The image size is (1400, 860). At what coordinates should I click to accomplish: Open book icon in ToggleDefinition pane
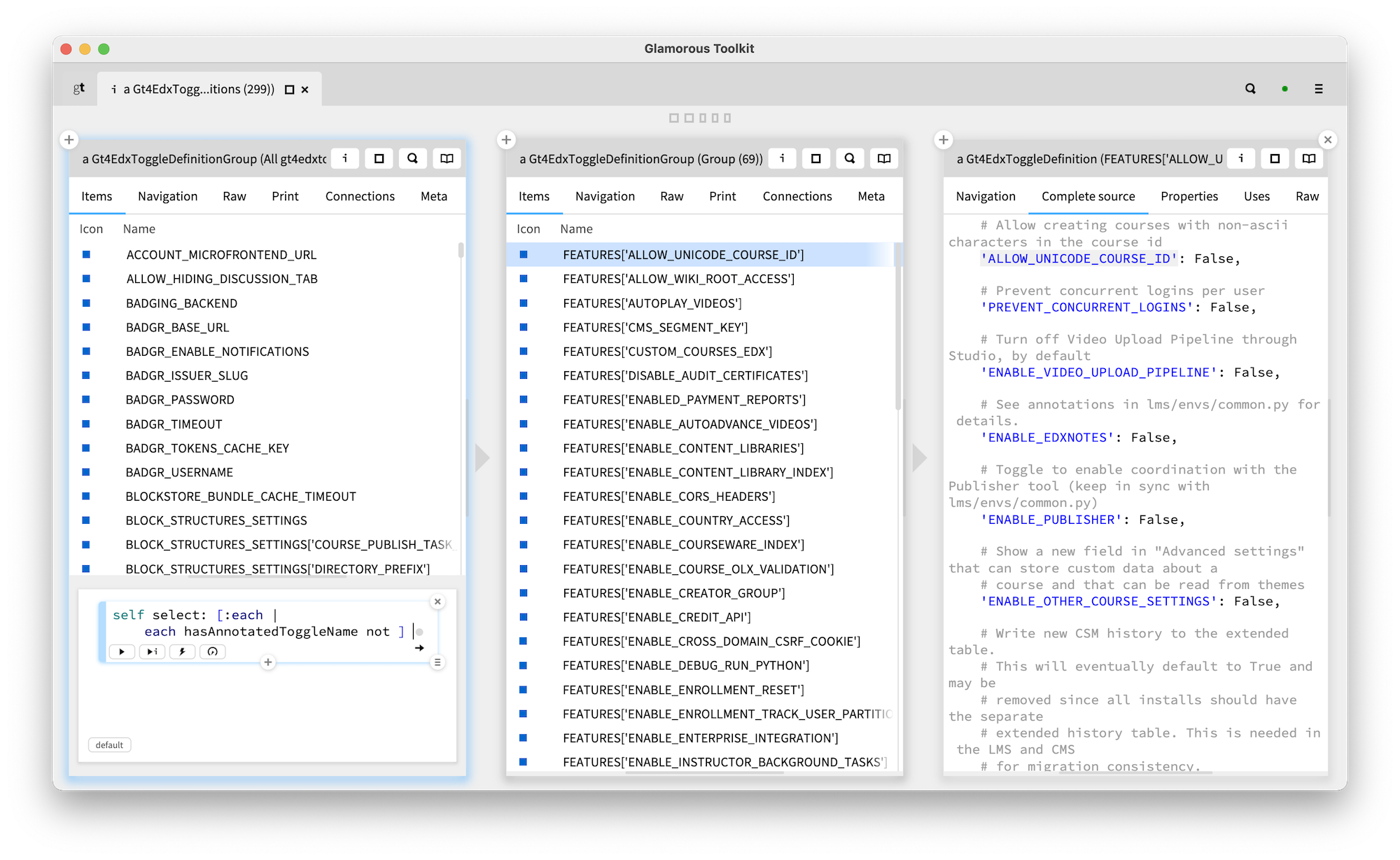point(1309,158)
